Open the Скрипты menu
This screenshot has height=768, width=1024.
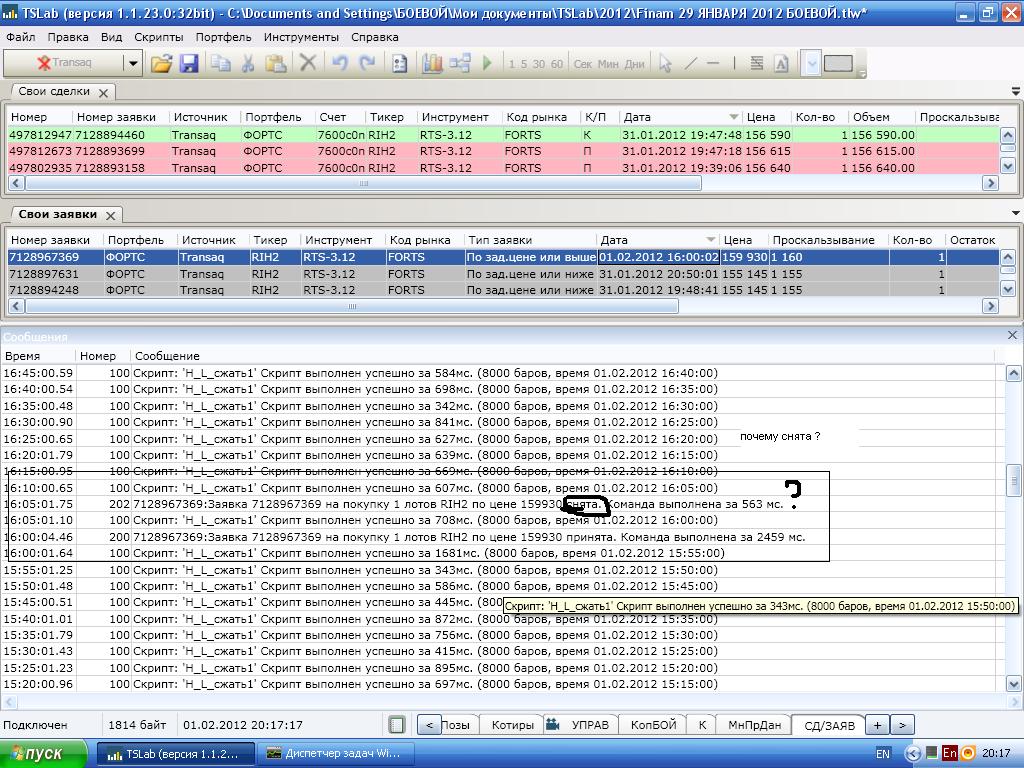click(158, 37)
